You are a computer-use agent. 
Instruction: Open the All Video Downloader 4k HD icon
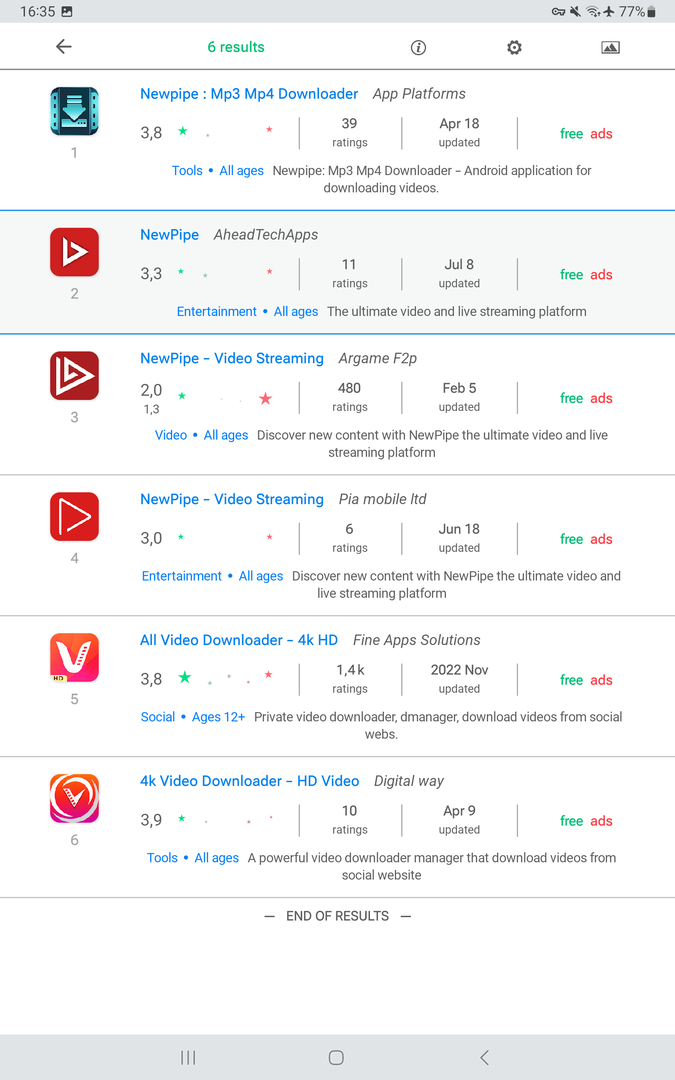pos(74,658)
